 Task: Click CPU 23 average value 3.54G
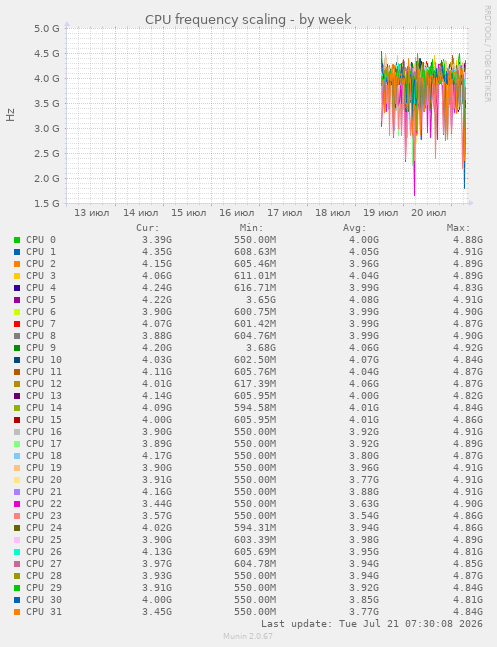(364, 515)
